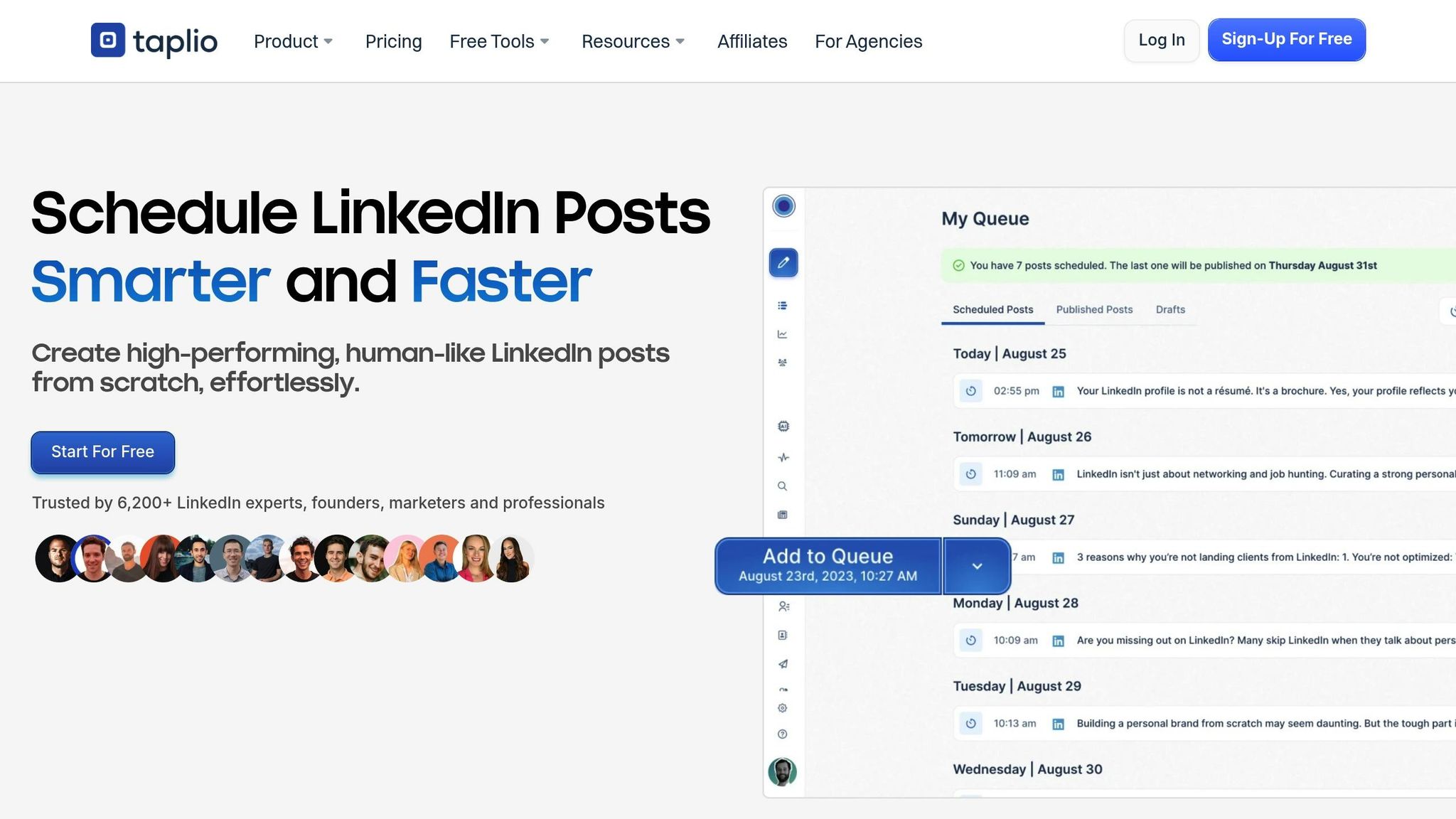Click the '02:55 pm' time label
This screenshot has height=819, width=1456.
click(1016, 391)
